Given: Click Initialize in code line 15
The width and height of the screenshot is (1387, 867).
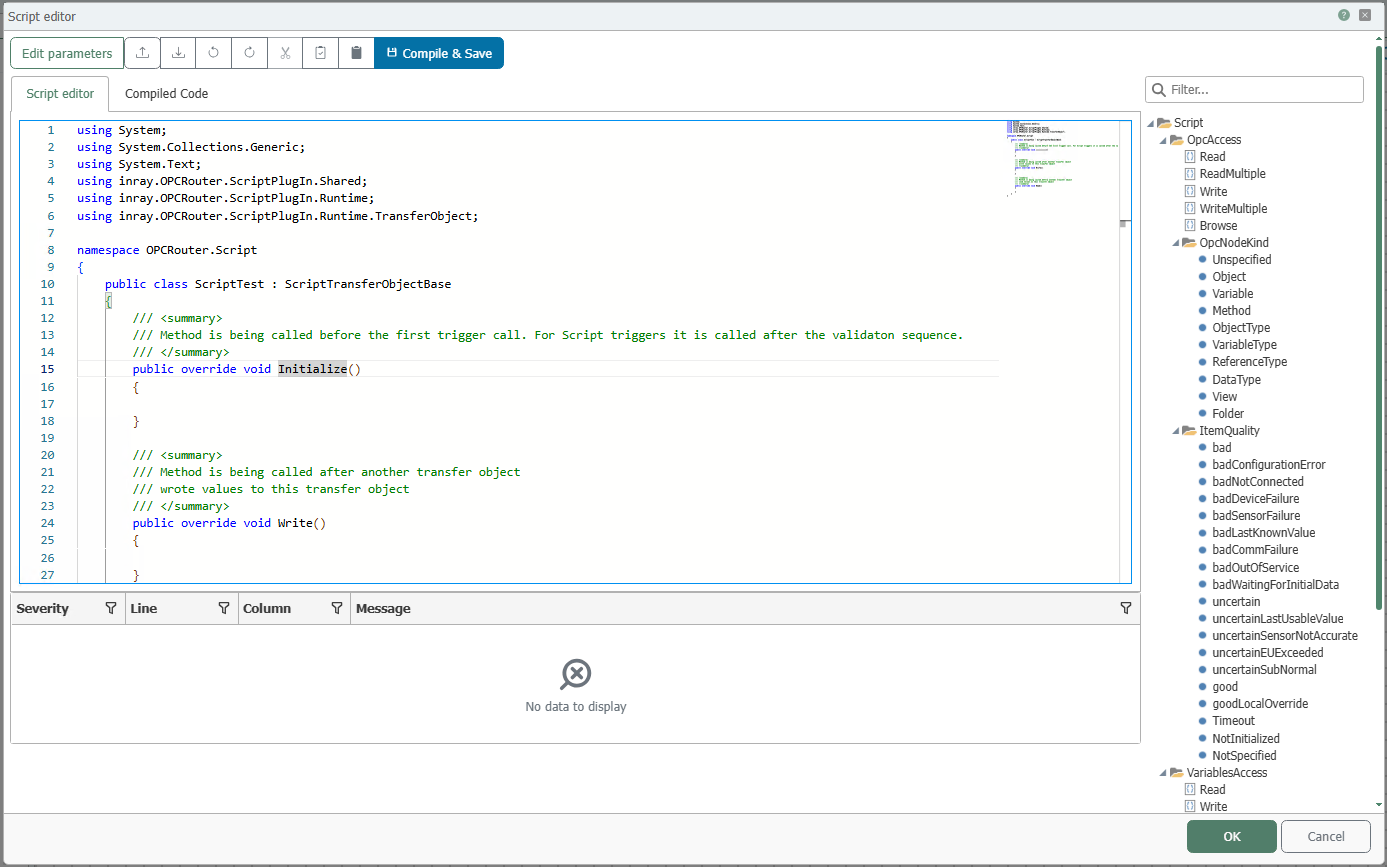Looking at the screenshot, I should 312,369.
